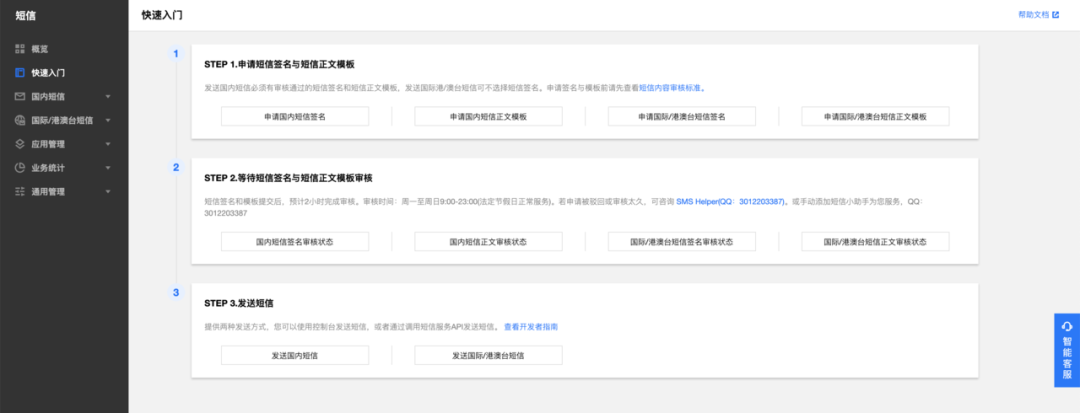Click the 国内短信 envelope icon
The height and width of the screenshot is (413, 1080).
[x=20, y=96]
